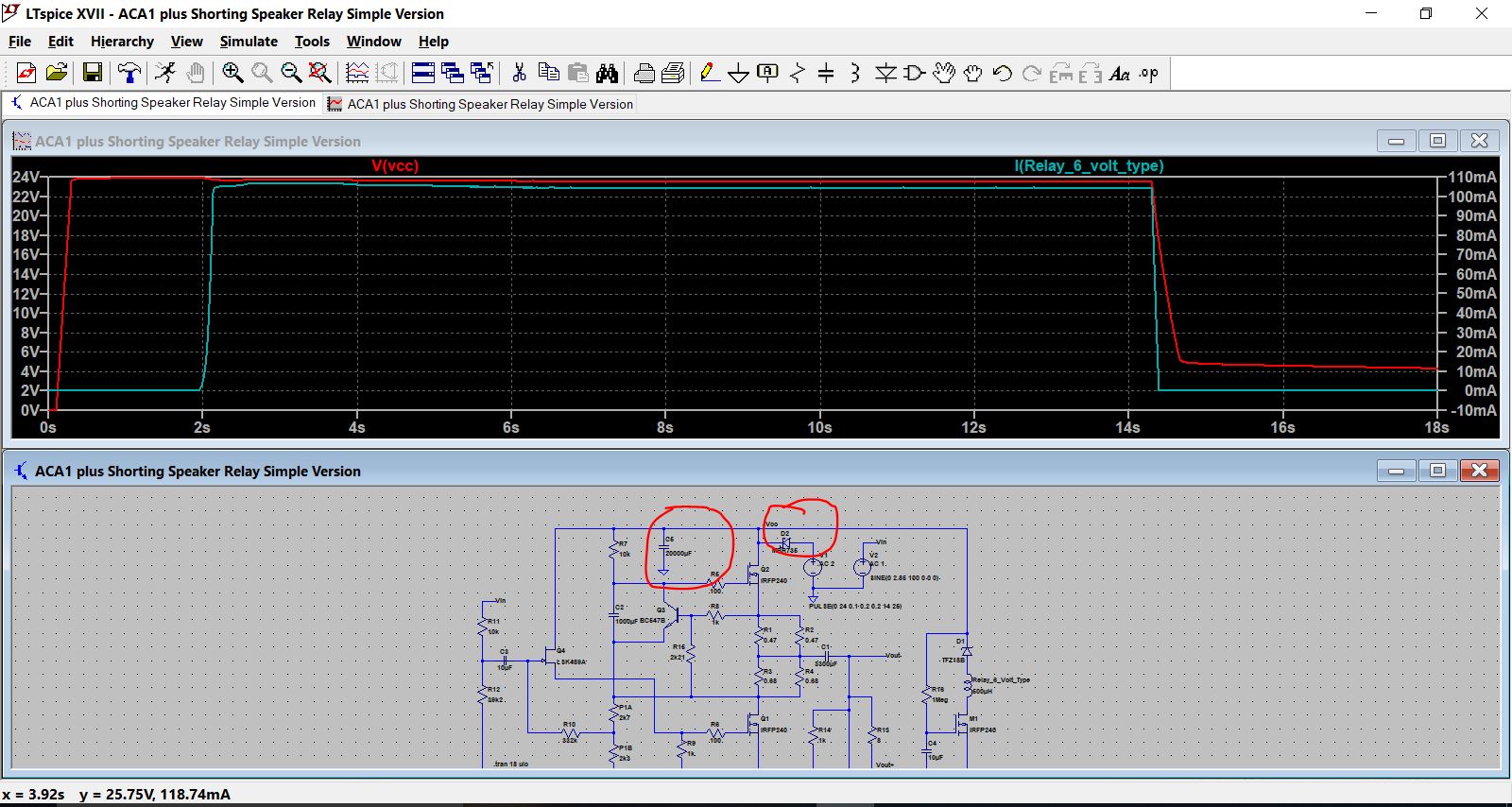Save the schematic with floppy disk icon

(x=93, y=73)
